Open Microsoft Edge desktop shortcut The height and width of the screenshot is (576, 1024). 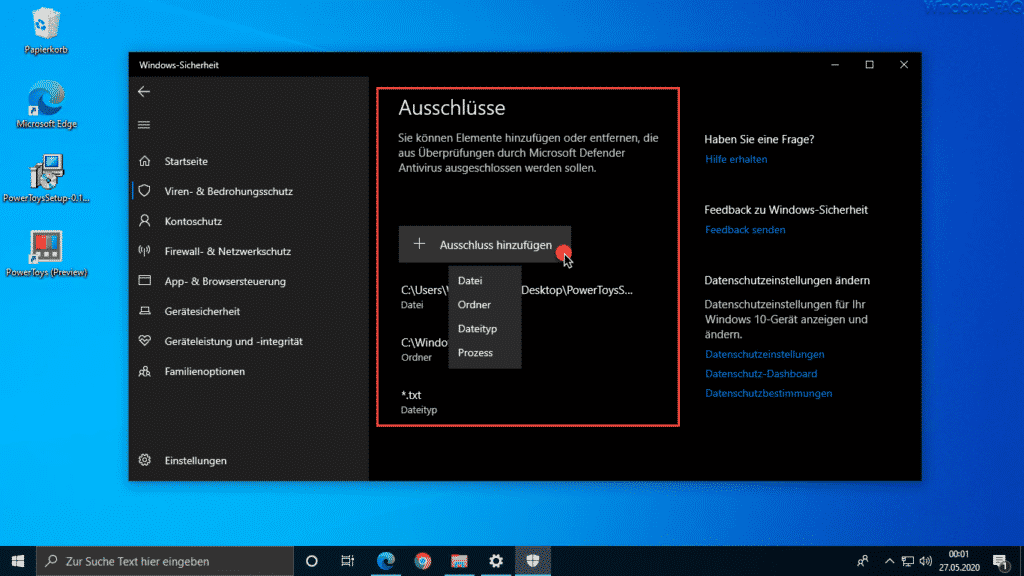coord(46,104)
